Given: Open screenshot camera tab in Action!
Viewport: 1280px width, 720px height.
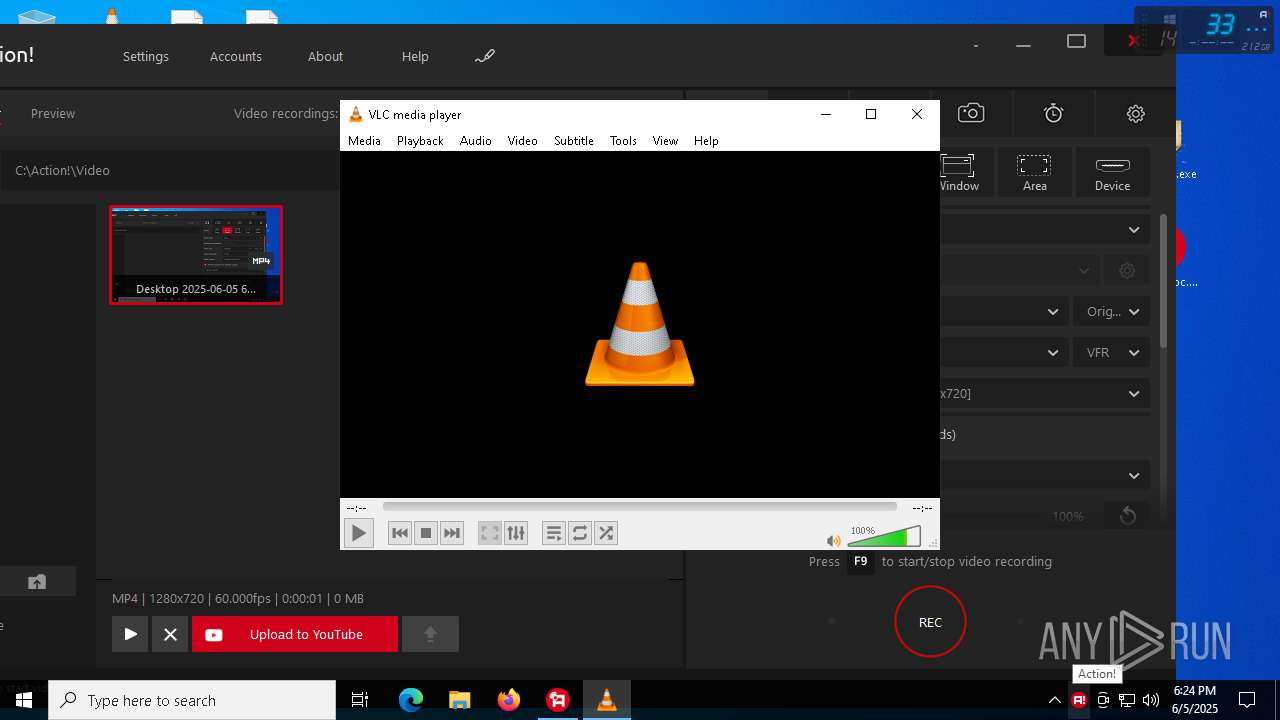Looking at the screenshot, I should (971, 113).
